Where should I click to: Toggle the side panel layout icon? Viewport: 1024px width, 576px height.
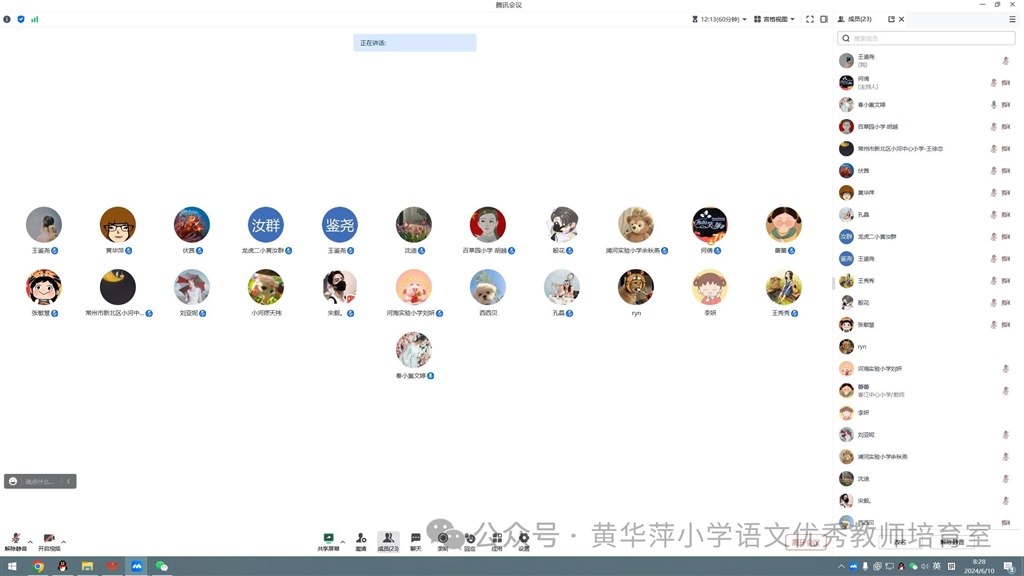(x=824, y=20)
